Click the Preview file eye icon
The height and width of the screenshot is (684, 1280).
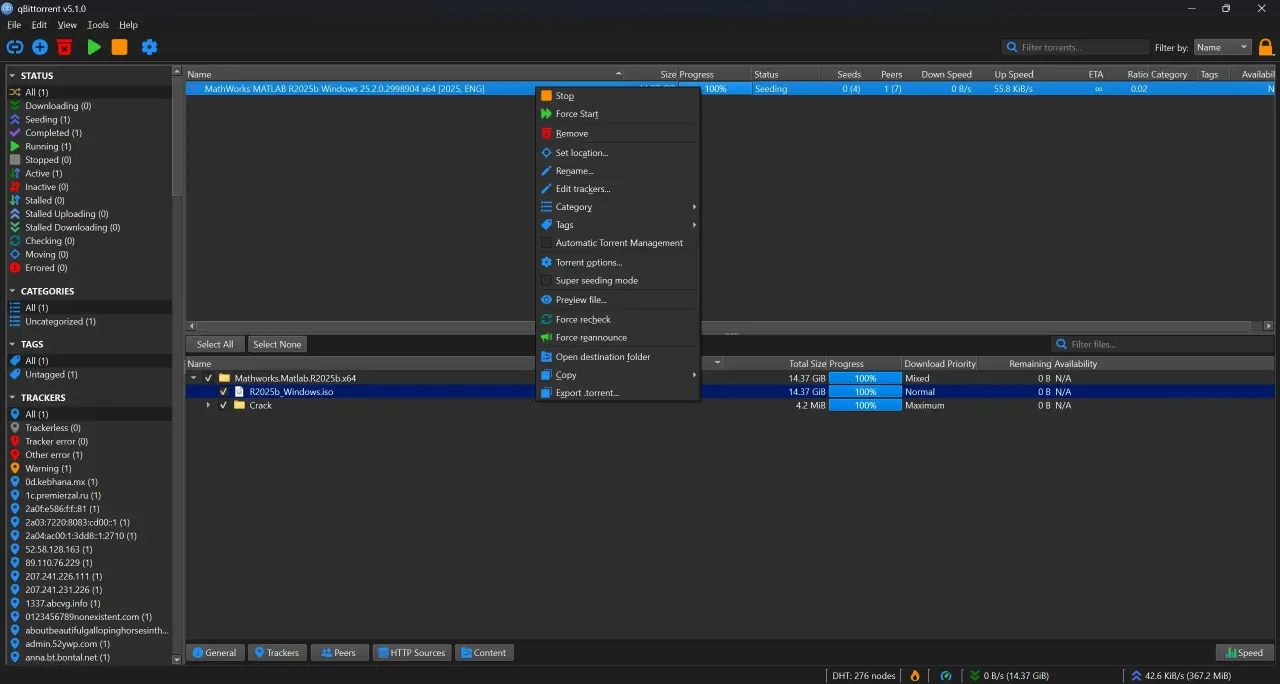point(546,300)
